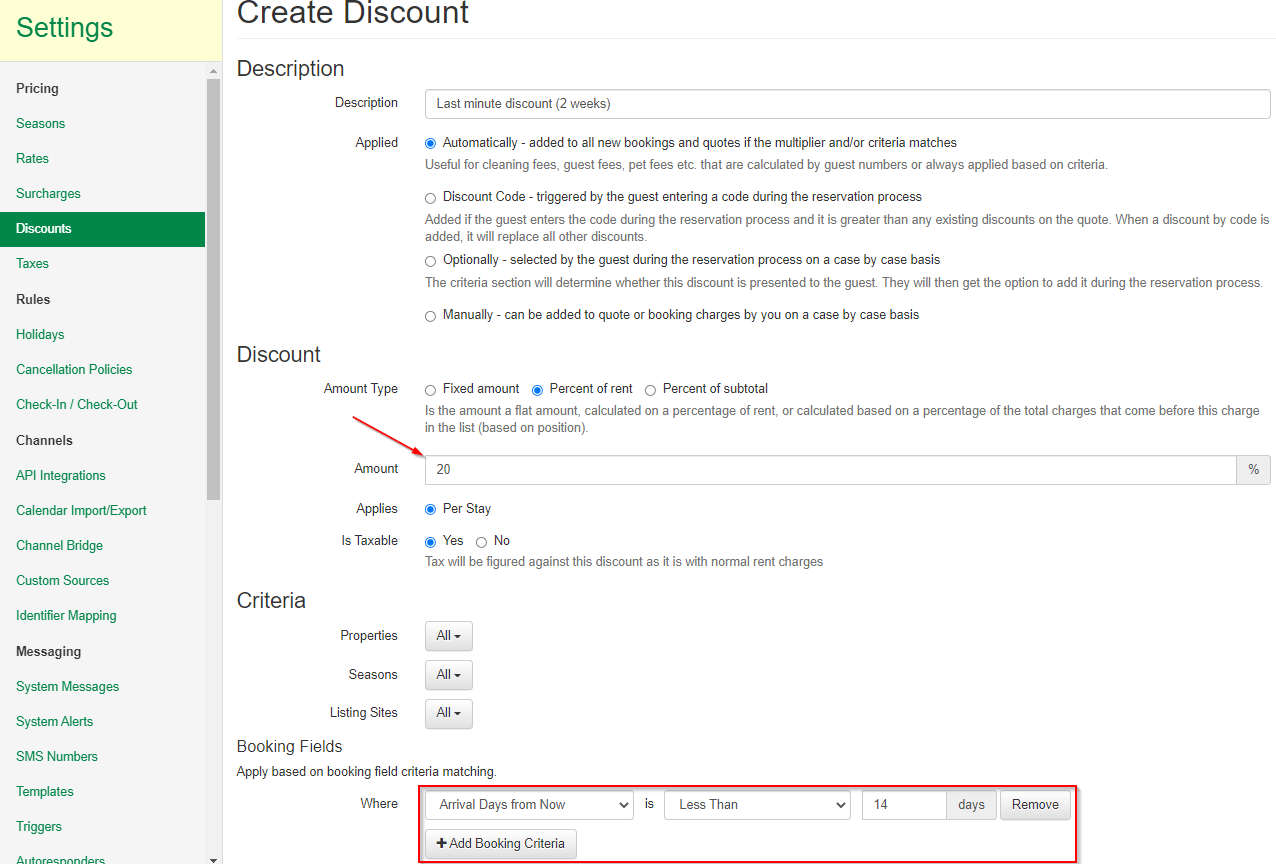The image size is (1276, 864).
Task: Open the Listing Sites All dropdown
Action: point(448,713)
